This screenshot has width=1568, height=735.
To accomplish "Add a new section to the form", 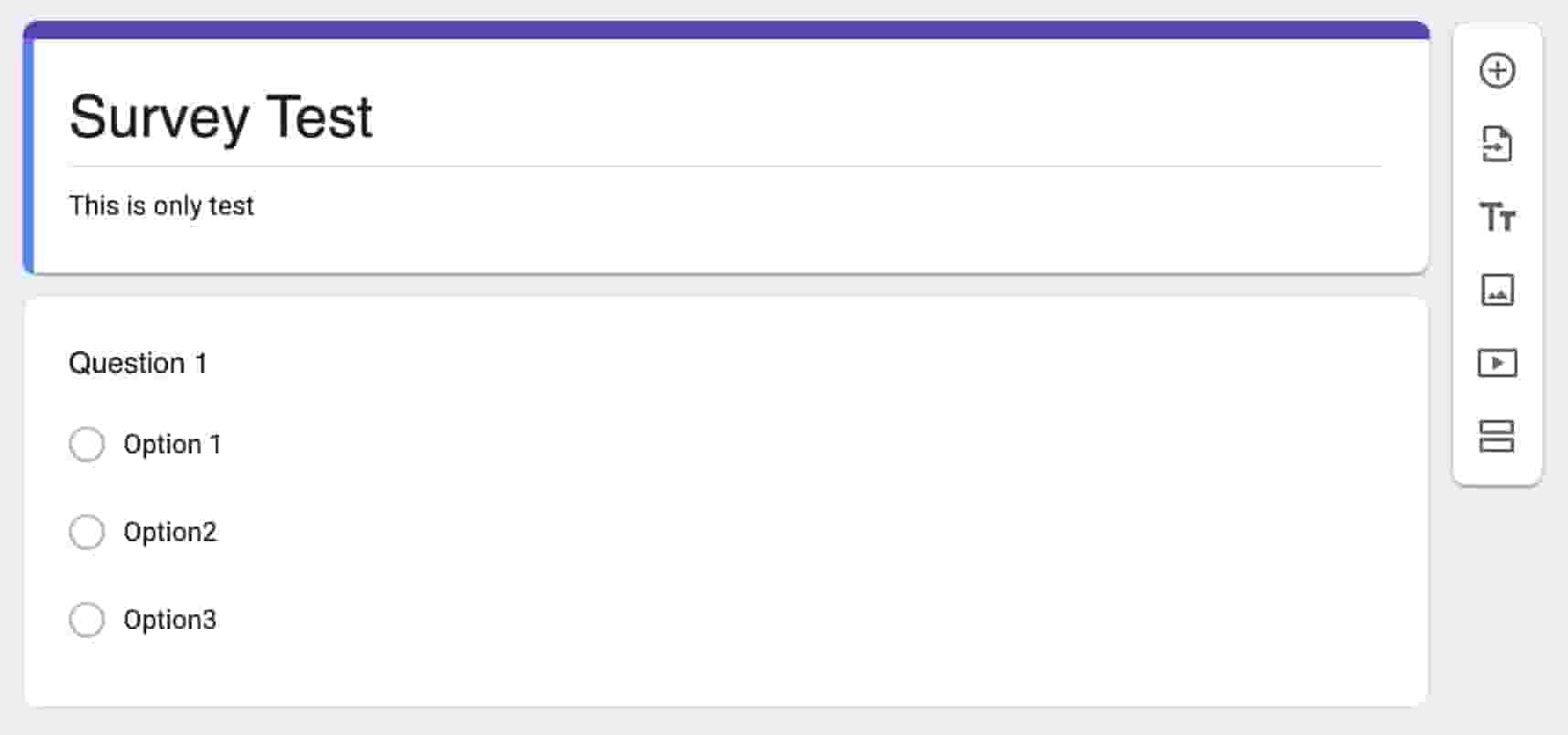I will tap(1497, 436).
